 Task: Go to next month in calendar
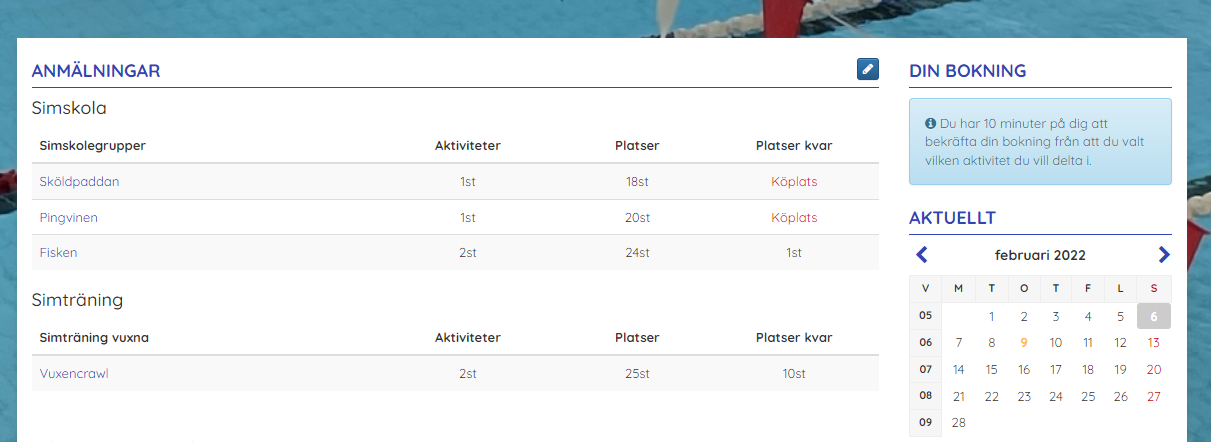coord(1164,255)
